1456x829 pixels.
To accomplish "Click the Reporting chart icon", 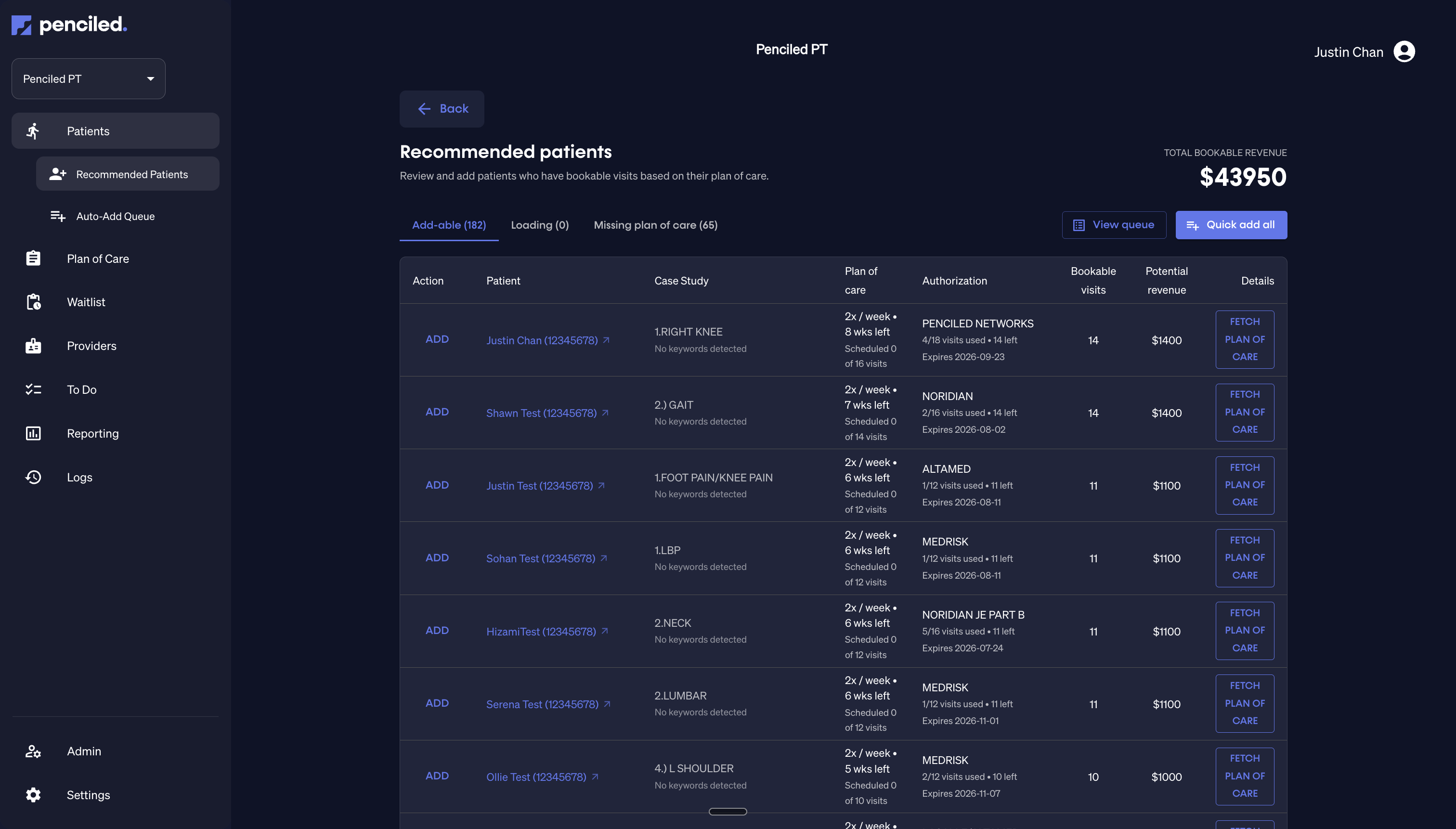I will click(33, 433).
